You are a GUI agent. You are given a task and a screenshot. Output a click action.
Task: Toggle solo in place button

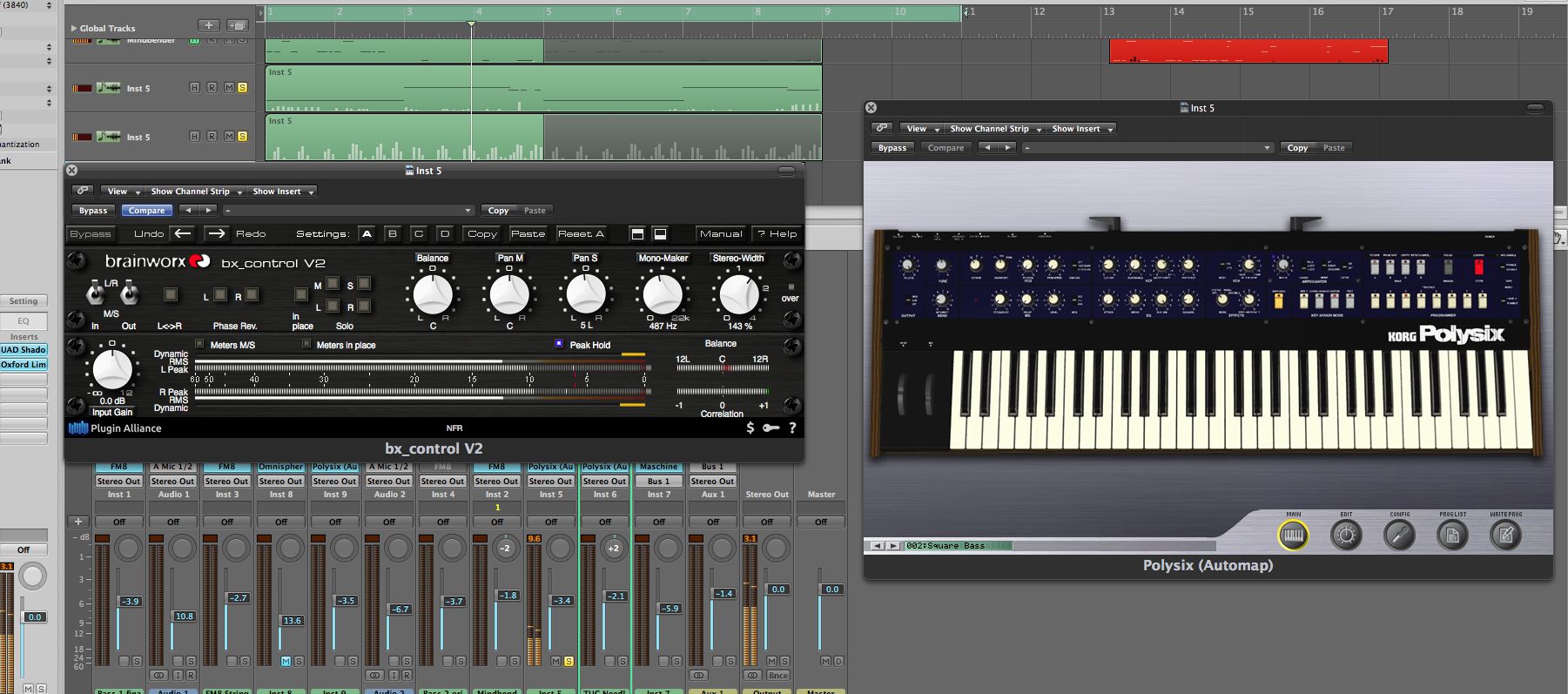(301, 295)
